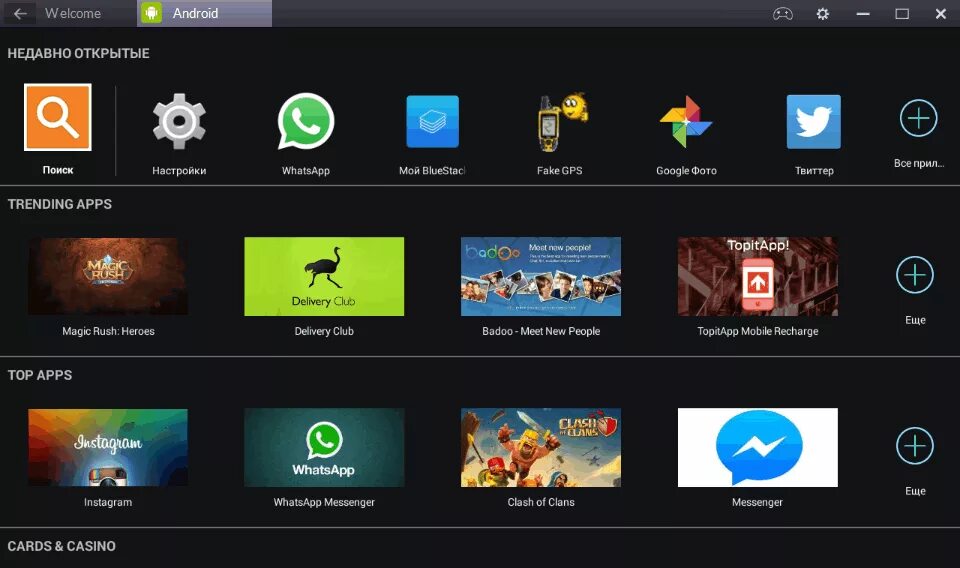
Task: Open Настройки gear icon
Action: click(179, 121)
